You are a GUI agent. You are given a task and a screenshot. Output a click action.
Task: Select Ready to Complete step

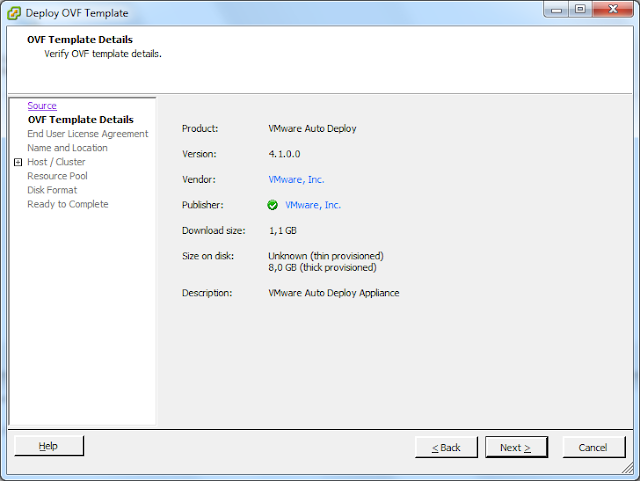tap(68, 204)
